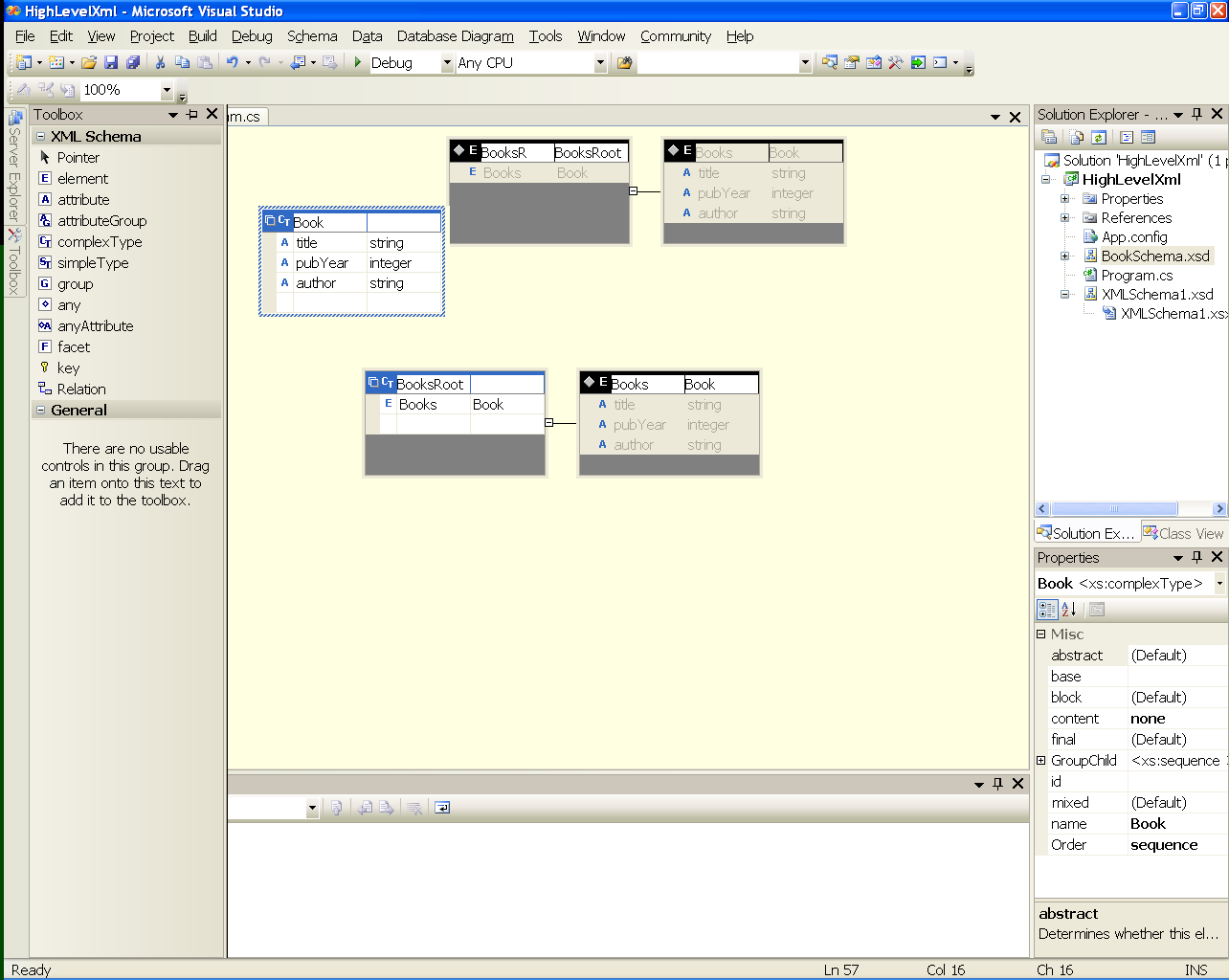This screenshot has height=980, width=1229.
Task: Open the Database Diagram menu
Action: pos(456,36)
